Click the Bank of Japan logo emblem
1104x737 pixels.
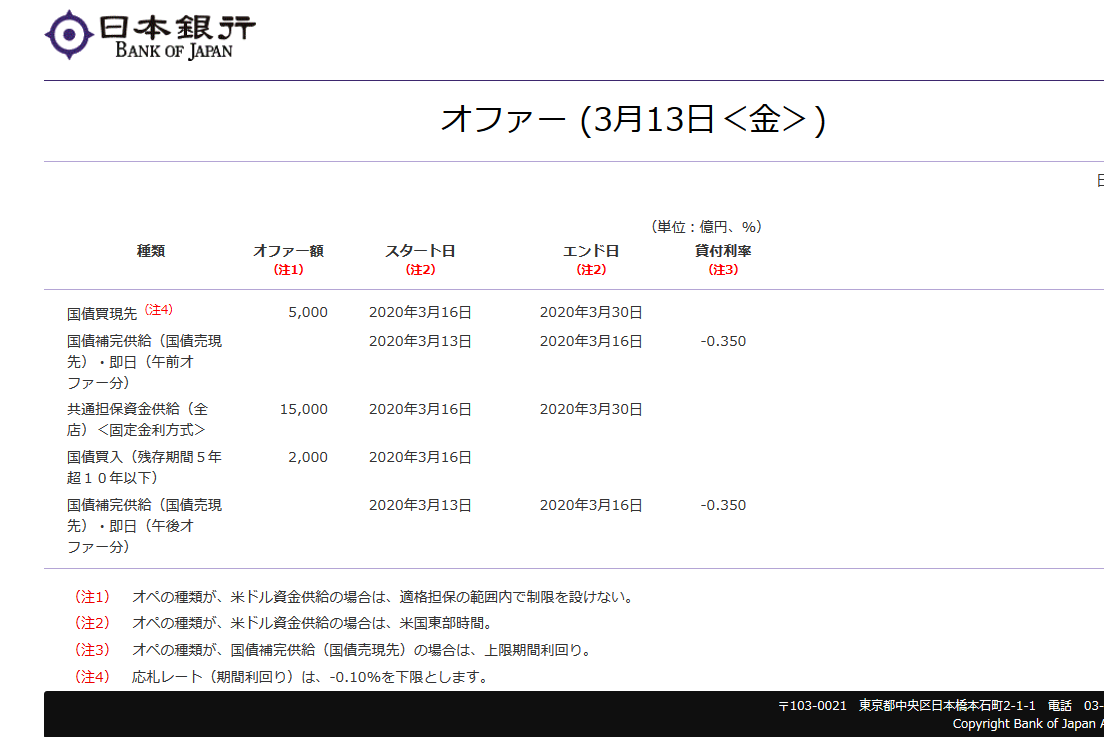[69, 34]
